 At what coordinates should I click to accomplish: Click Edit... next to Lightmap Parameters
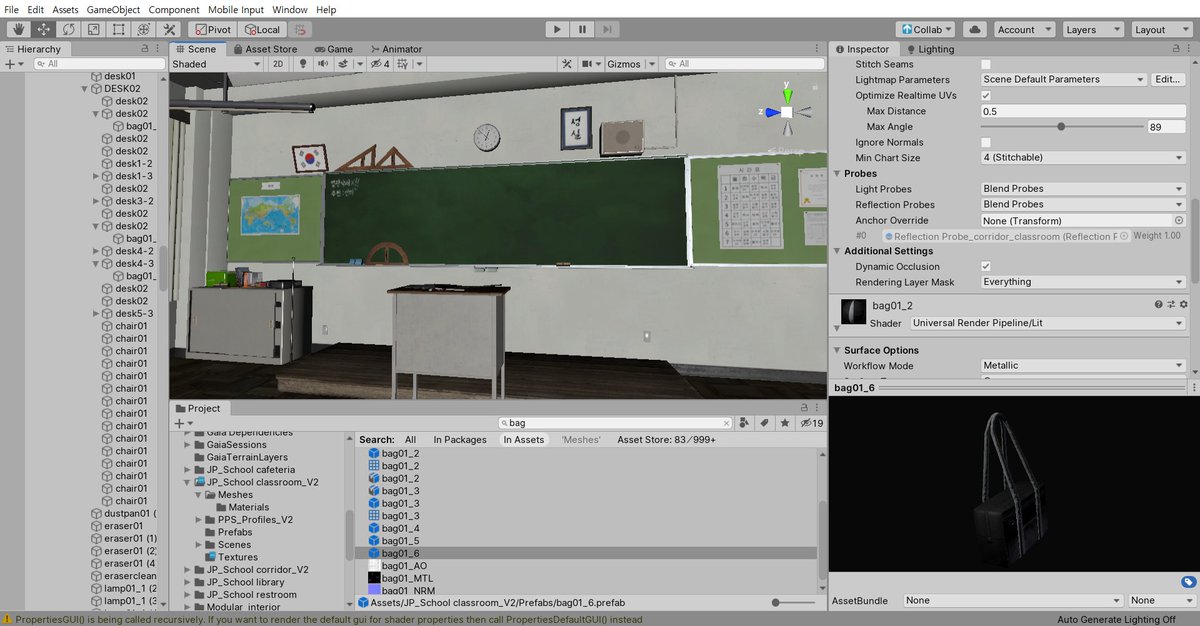click(x=1168, y=79)
